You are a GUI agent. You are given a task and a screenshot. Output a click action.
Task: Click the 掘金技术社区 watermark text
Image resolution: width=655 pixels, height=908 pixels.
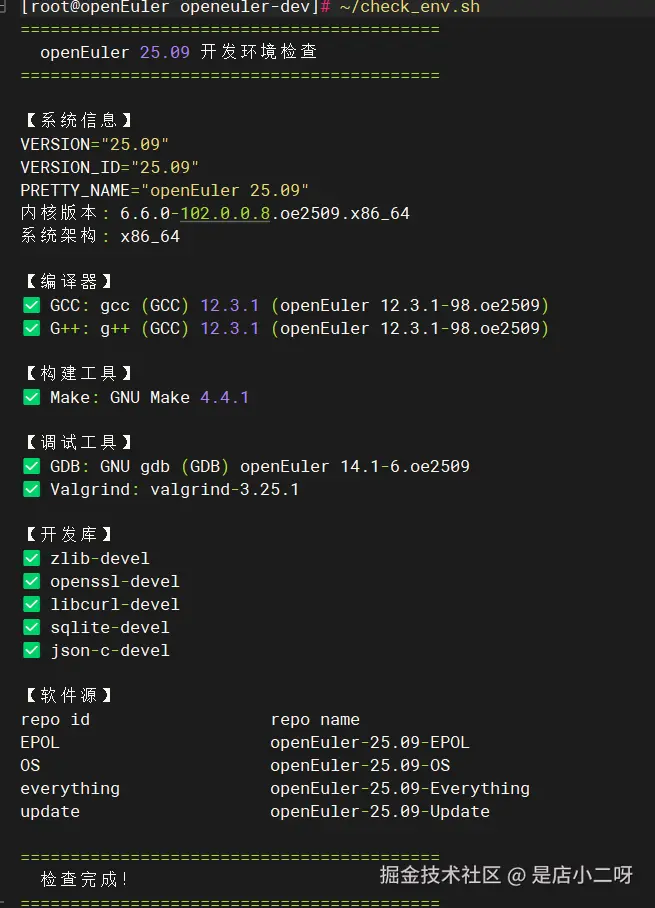440,875
